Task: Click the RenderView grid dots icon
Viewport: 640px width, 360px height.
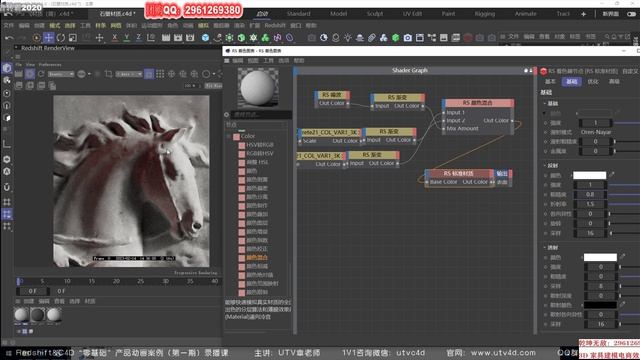Action: tap(160, 74)
